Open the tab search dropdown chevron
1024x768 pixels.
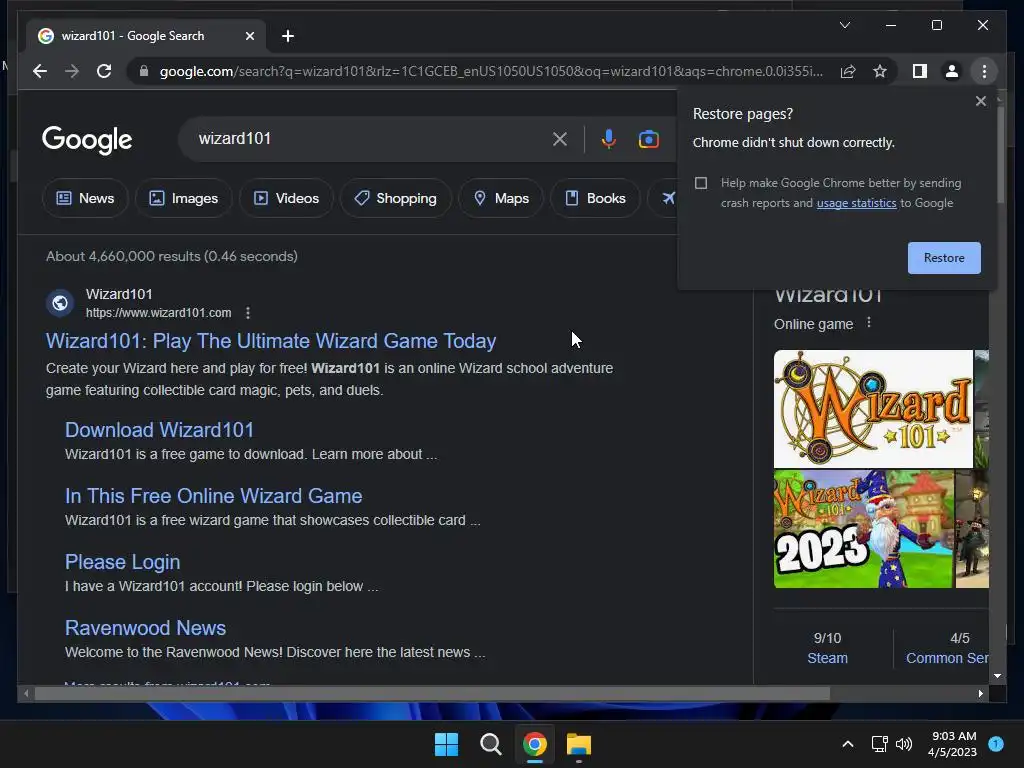(x=845, y=25)
